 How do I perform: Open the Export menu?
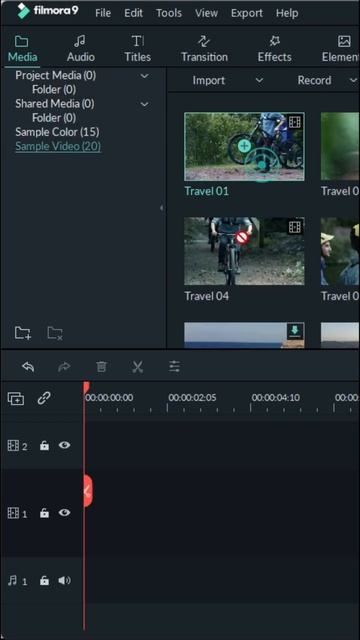(x=247, y=13)
